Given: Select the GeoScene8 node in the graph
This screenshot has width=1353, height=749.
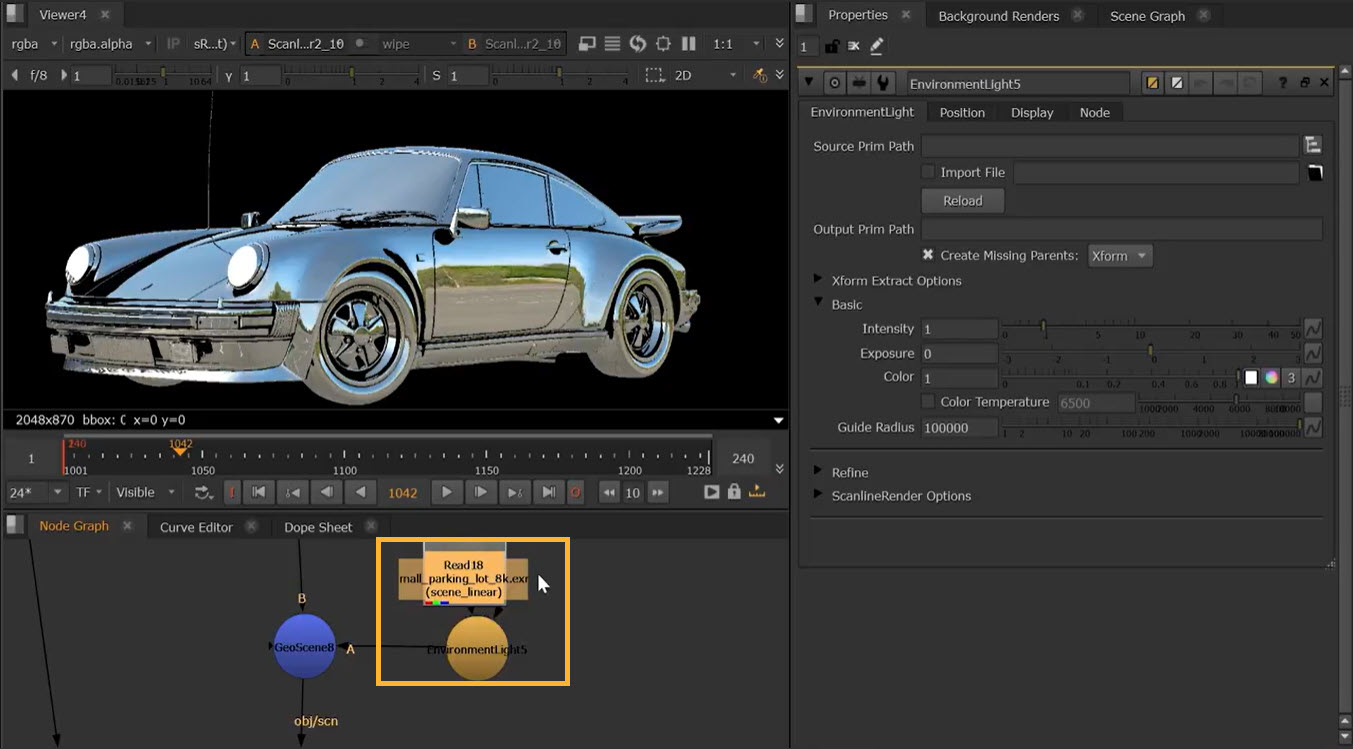Looking at the screenshot, I should pyautogui.click(x=304, y=647).
